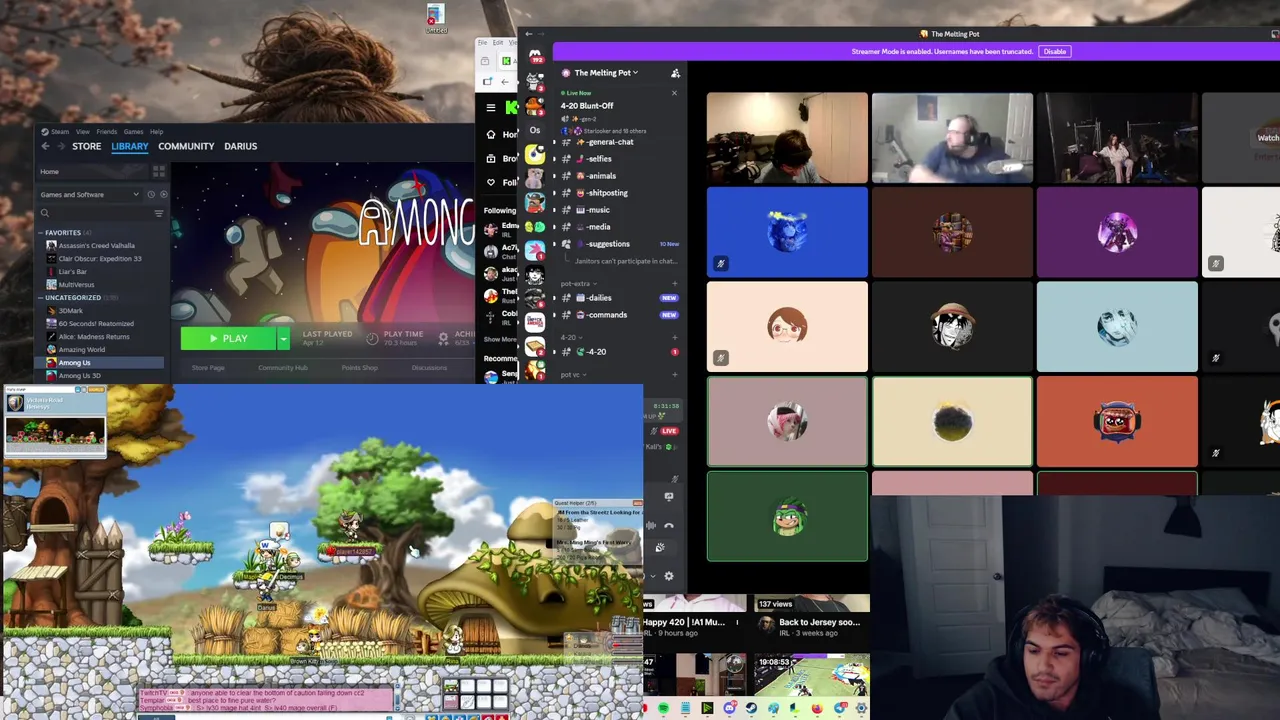This screenshot has width=1280, height=720.
Task: Open Discord from the taskbar
Action: pos(729,709)
